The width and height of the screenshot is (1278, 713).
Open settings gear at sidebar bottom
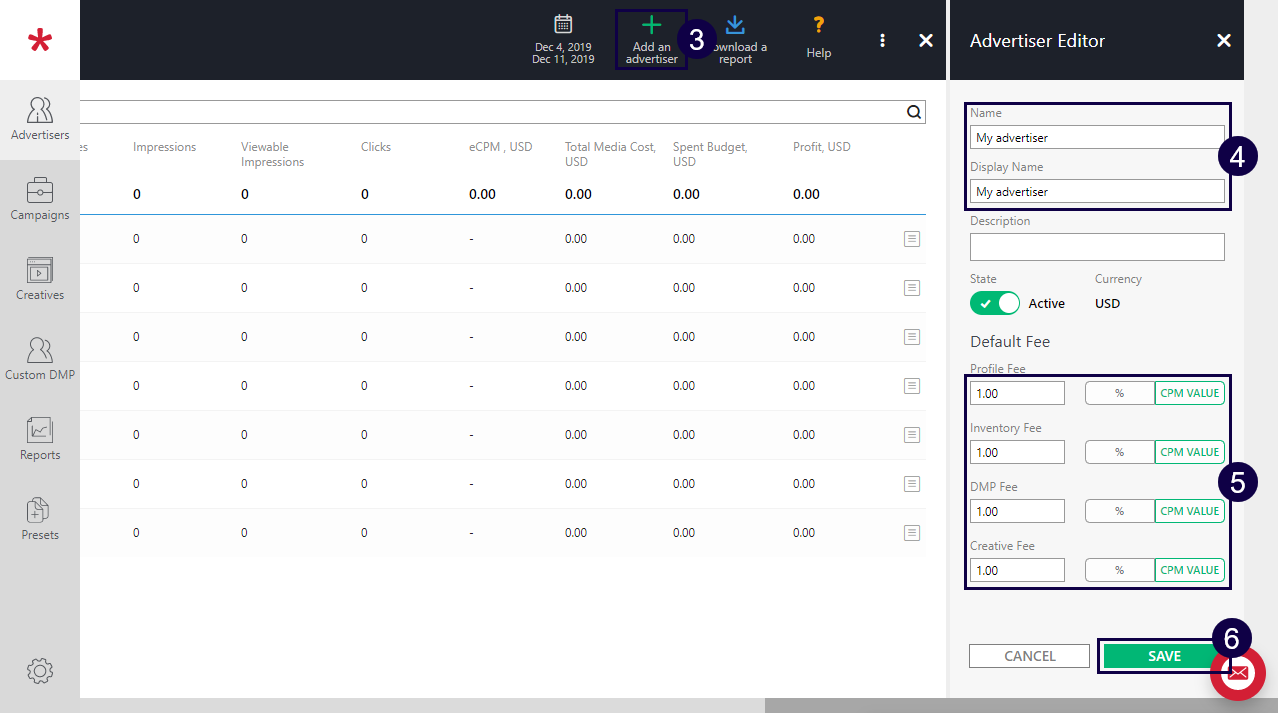(x=40, y=670)
